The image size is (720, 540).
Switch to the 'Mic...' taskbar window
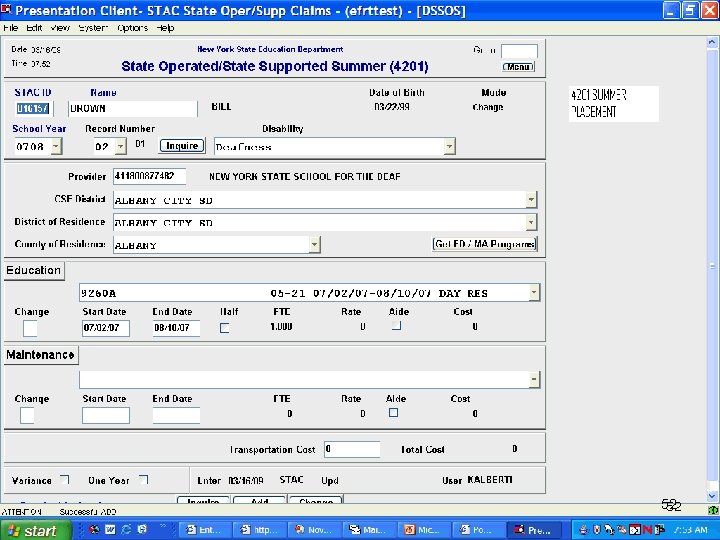tap(424, 529)
